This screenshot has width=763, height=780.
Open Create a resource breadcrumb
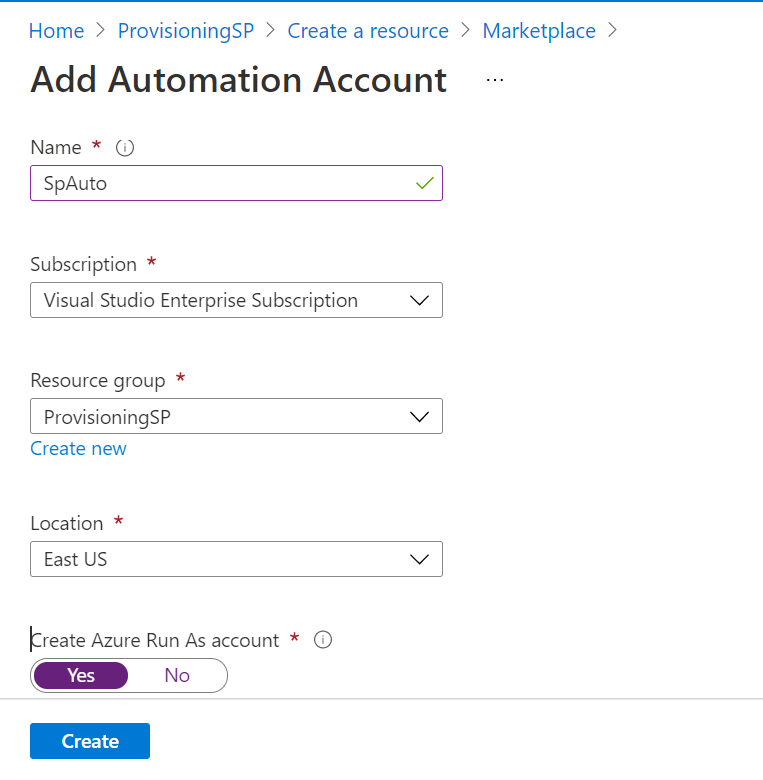(368, 31)
